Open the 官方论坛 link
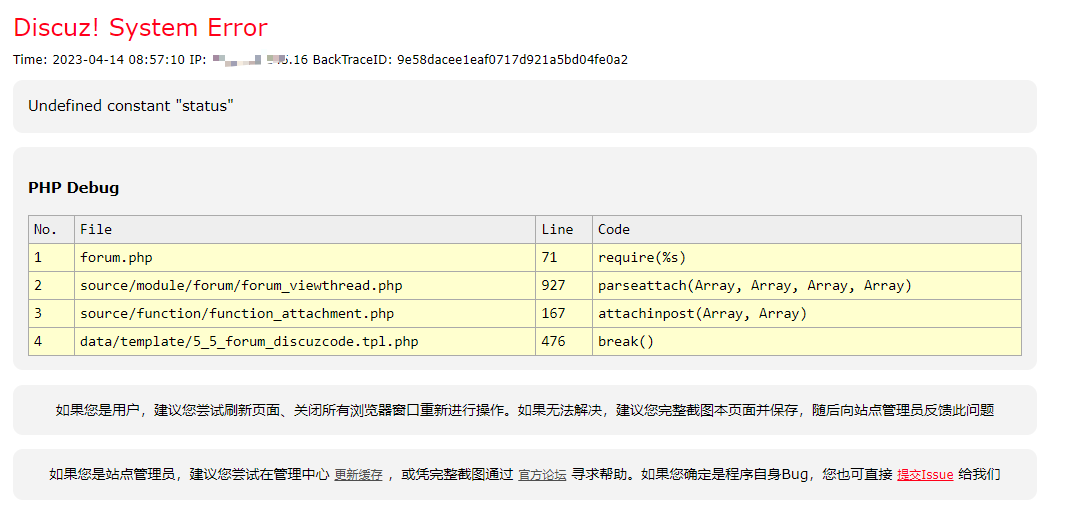This screenshot has width=1073, height=513. tap(542, 475)
